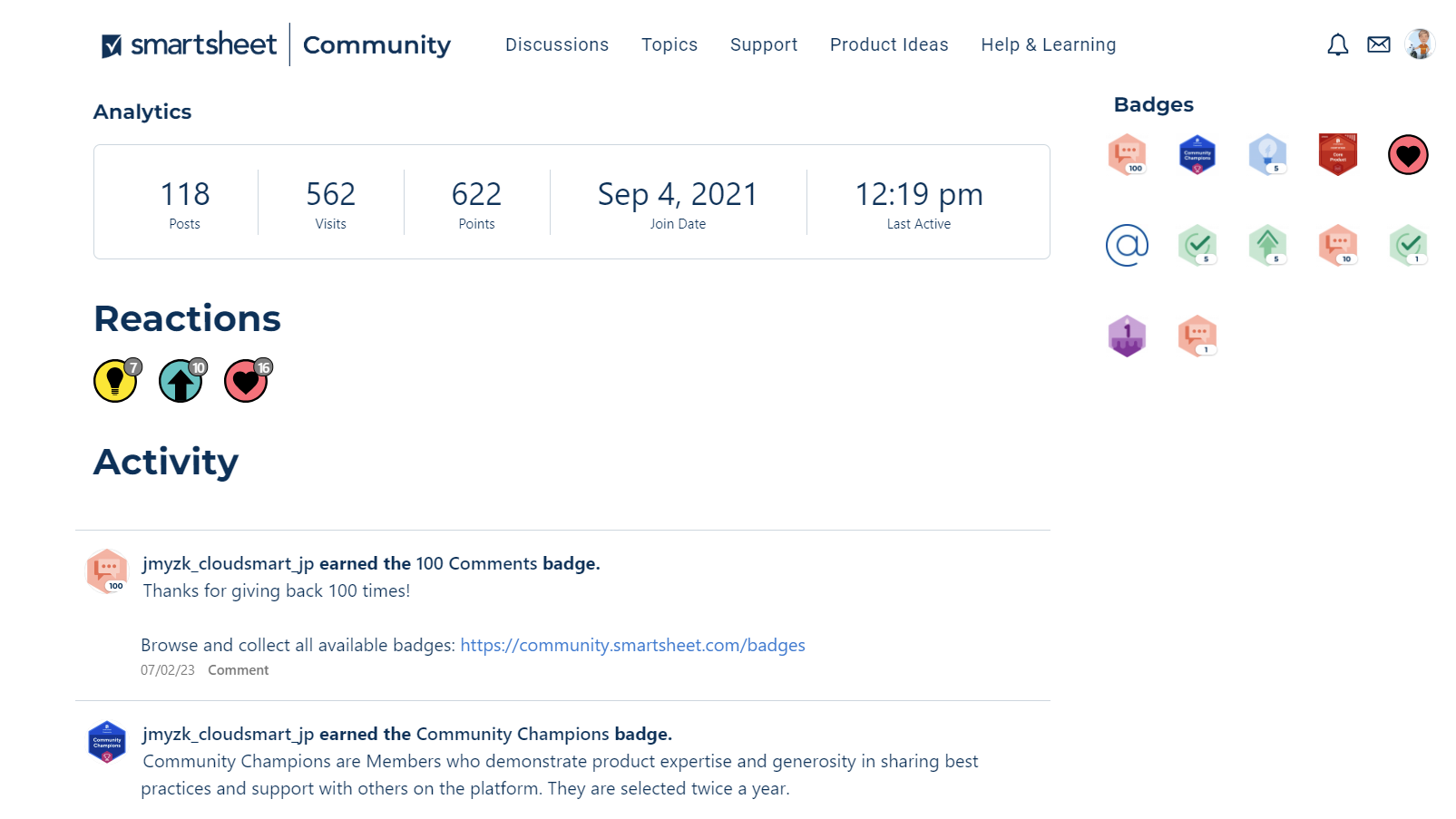Open the First Anniversary cake badge
This screenshot has height=819, width=1456.
(1128, 336)
